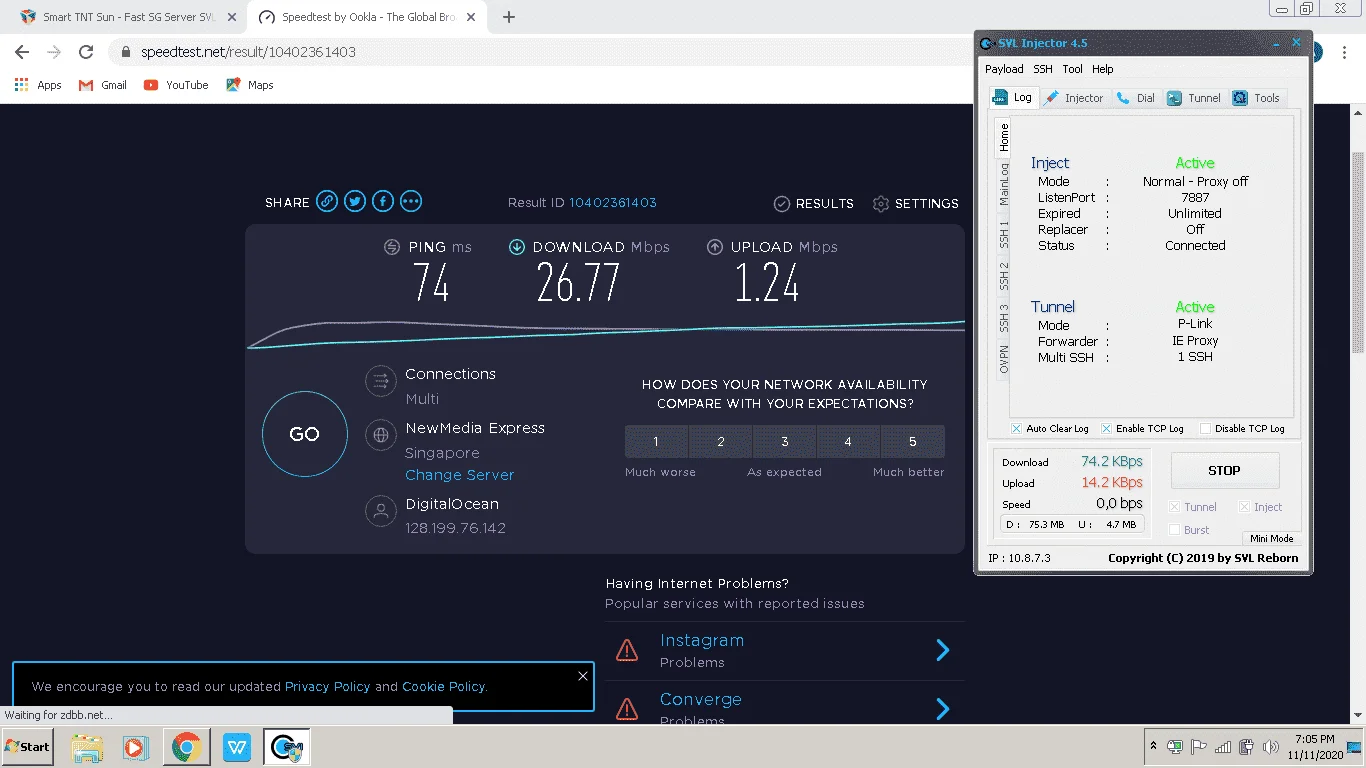Expand the Instagram problems entry chevron
This screenshot has height=768, width=1366.
pos(942,650)
